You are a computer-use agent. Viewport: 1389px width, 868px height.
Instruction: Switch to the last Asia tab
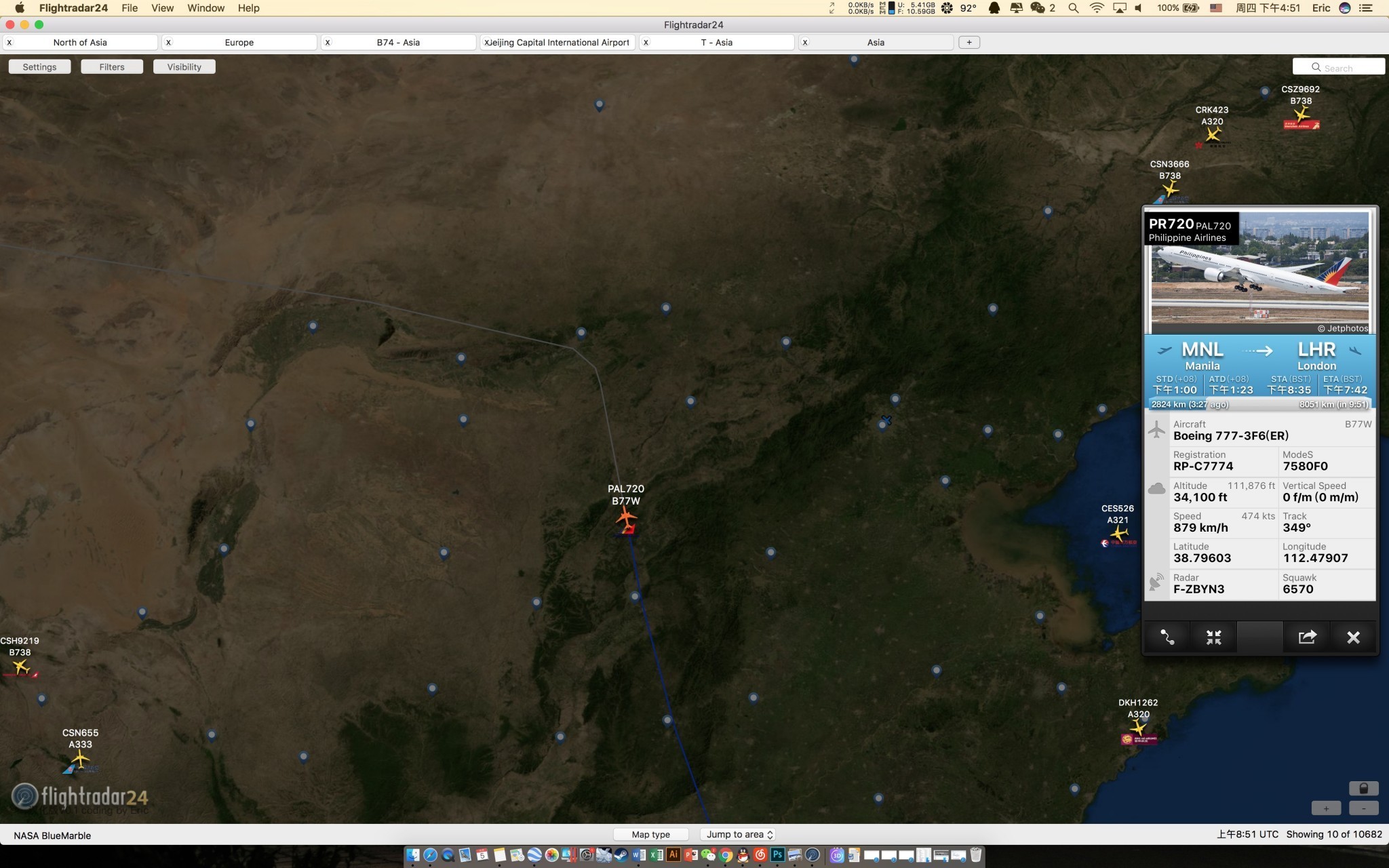click(876, 42)
